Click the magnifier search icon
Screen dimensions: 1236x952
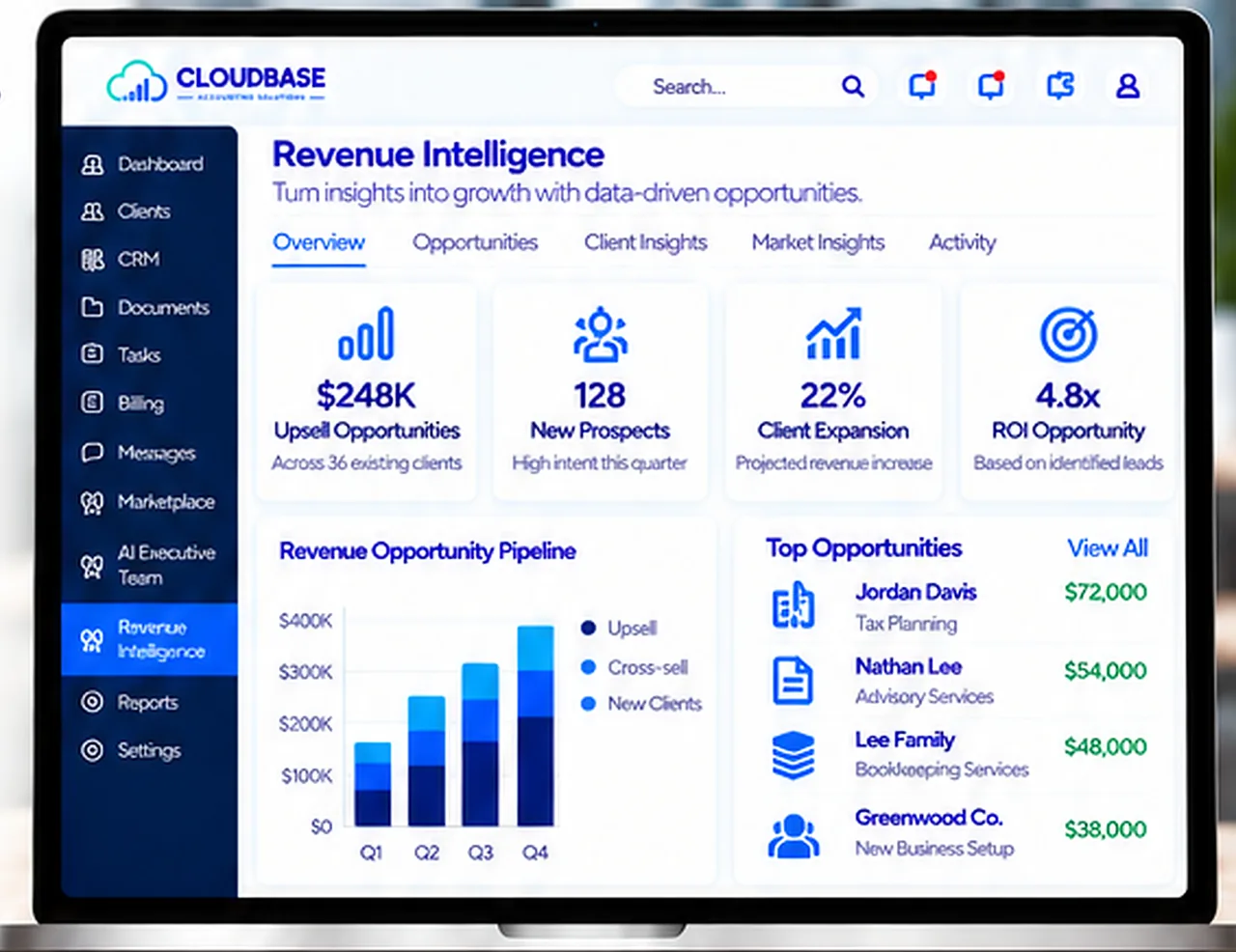[x=853, y=87]
